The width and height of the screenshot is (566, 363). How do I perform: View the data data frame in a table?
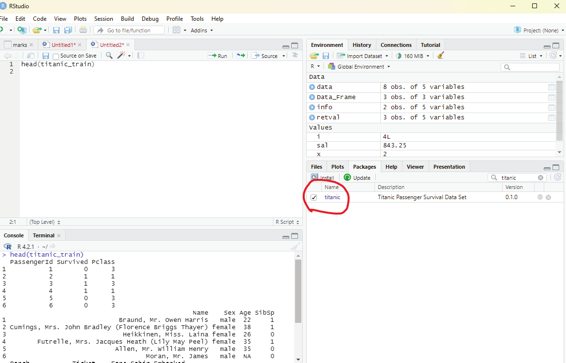(551, 87)
